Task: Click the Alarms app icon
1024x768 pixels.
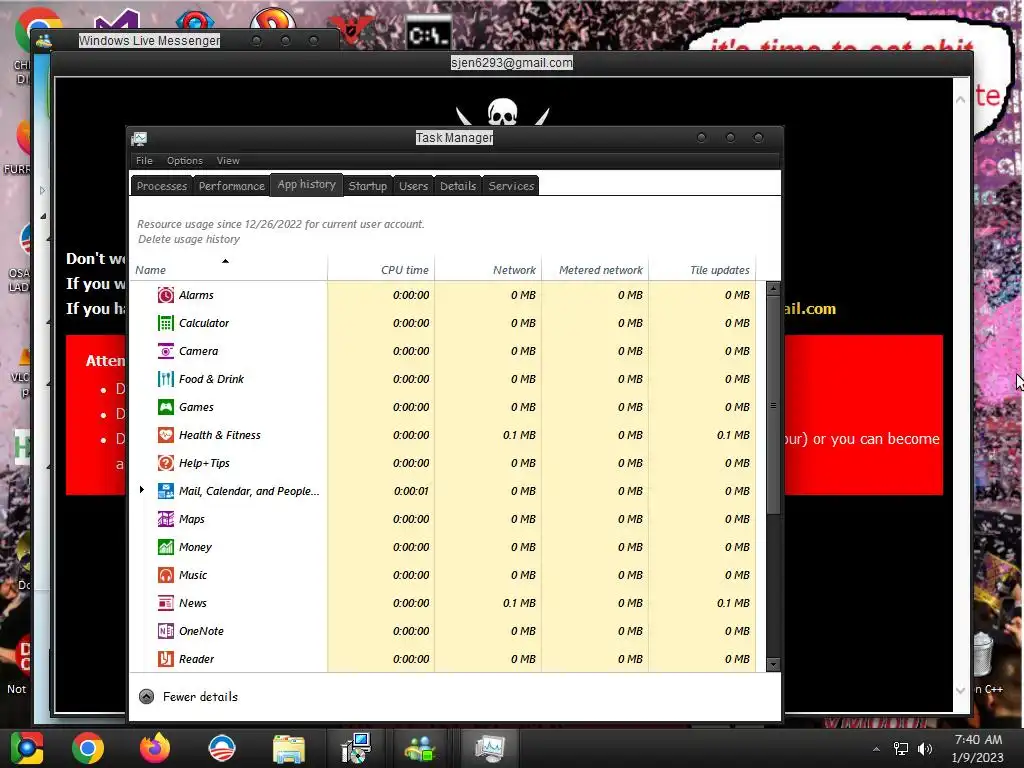Action: [x=166, y=295]
